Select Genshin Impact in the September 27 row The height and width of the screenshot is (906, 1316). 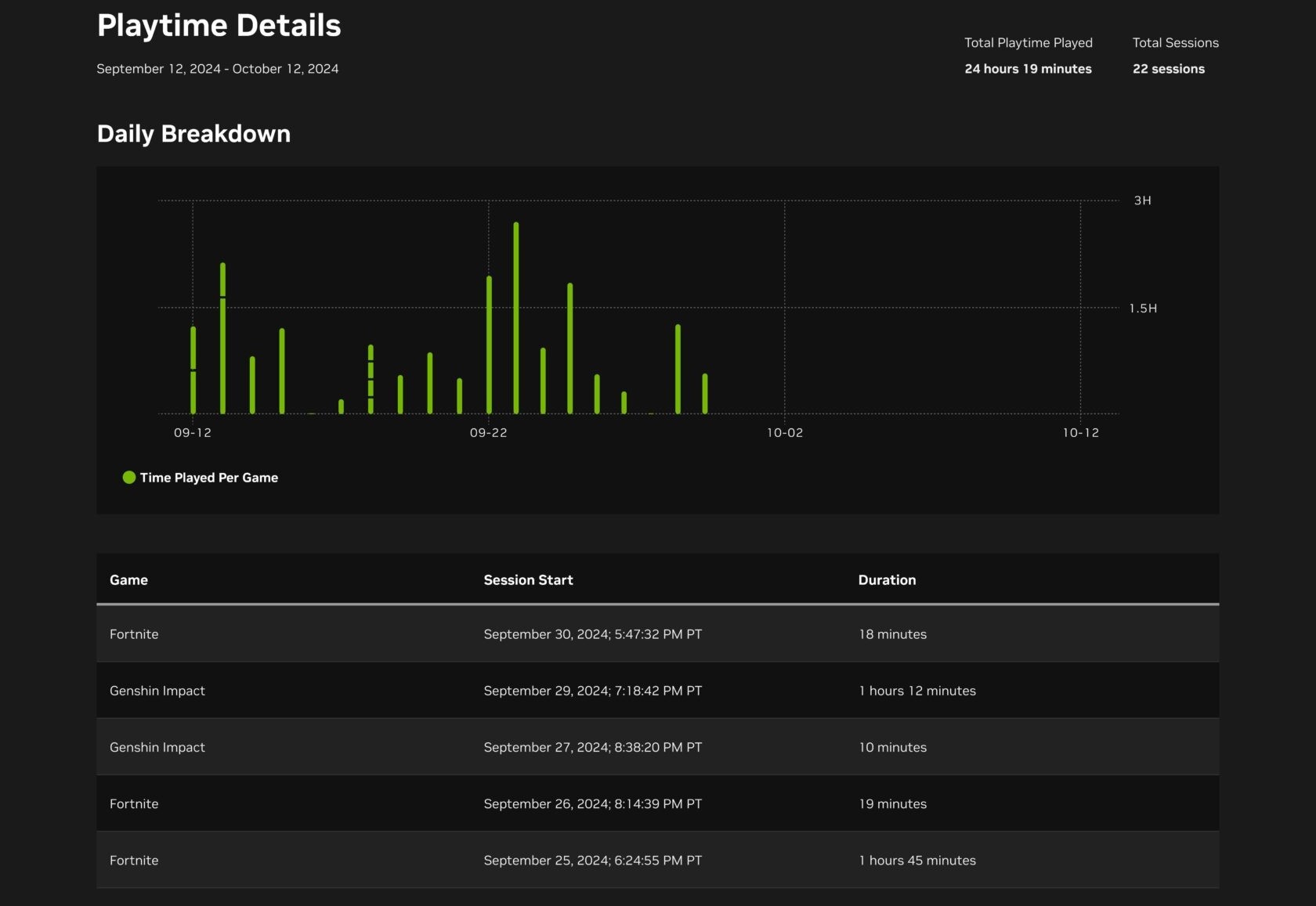click(x=157, y=747)
